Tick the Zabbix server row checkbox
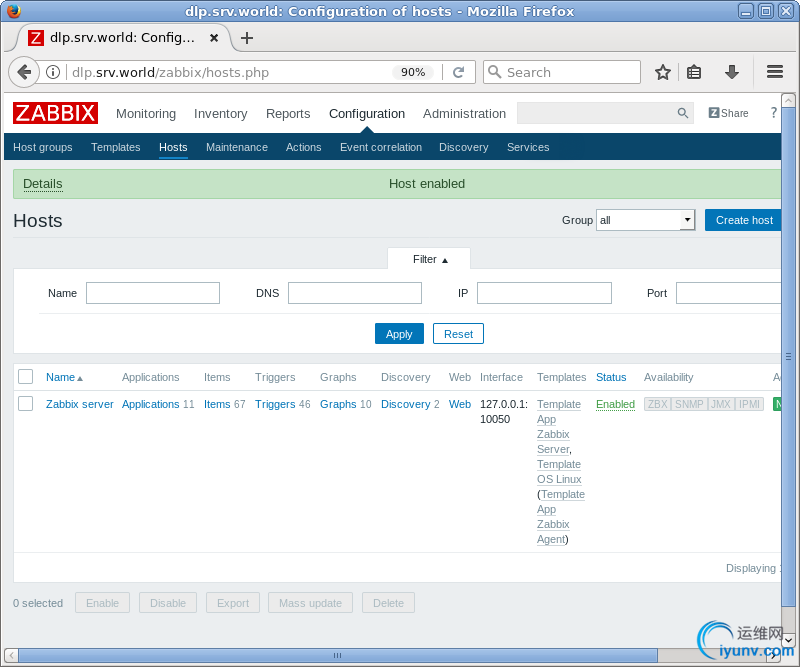800x667 pixels. tap(26, 404)
